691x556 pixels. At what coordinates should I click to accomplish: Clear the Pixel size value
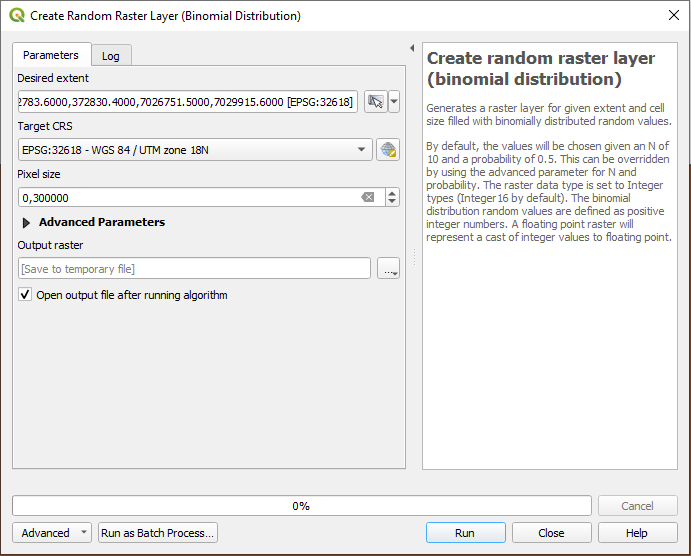pos(368,197)
